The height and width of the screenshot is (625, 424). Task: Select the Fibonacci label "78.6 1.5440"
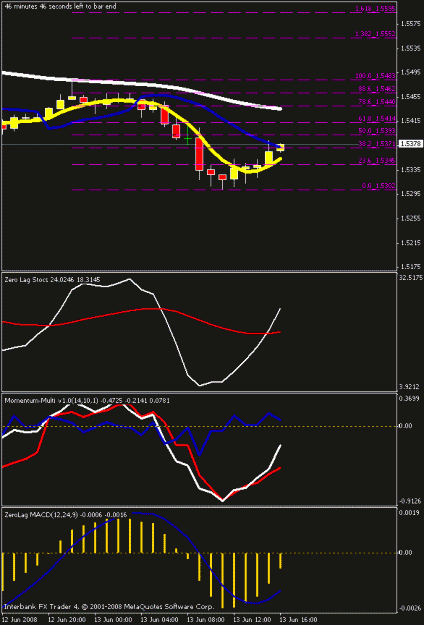tap(376, 102)
